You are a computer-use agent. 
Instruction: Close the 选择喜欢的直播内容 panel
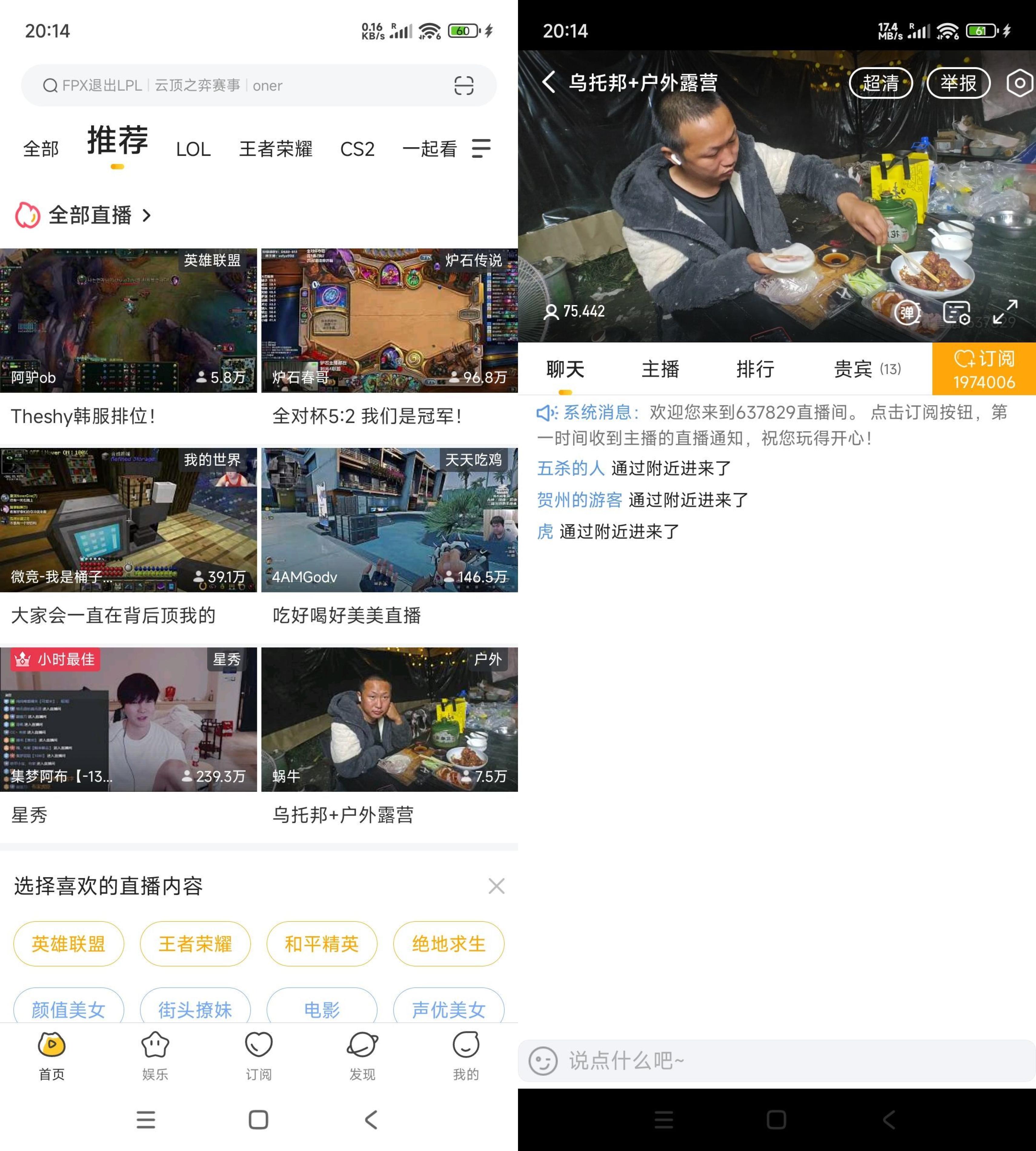point(496,886)
